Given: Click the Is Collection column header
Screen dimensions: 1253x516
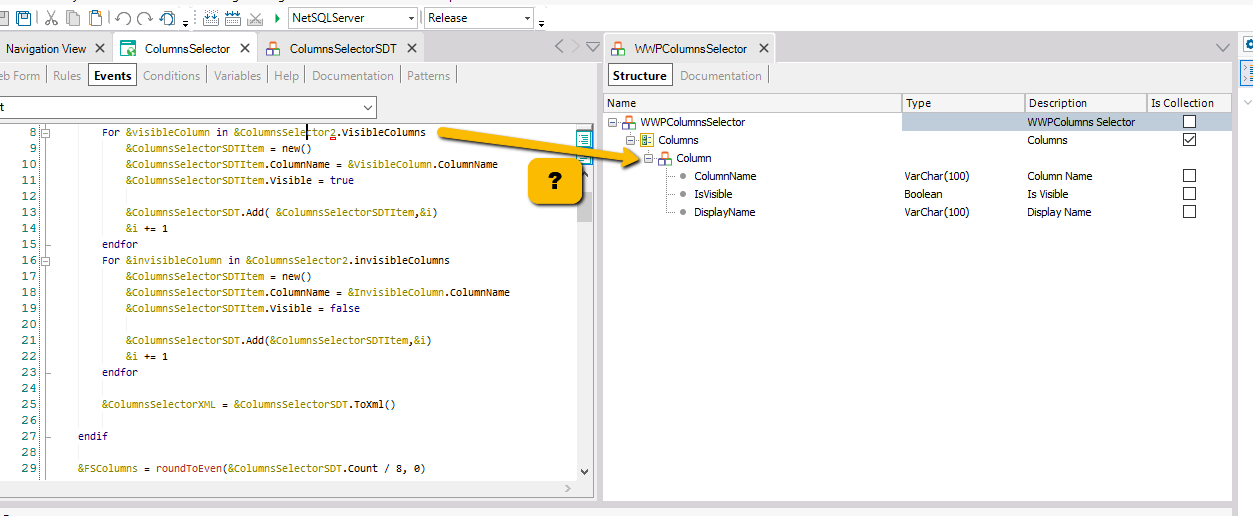Looking at the screenshot, I should (x=1189, y=103).
